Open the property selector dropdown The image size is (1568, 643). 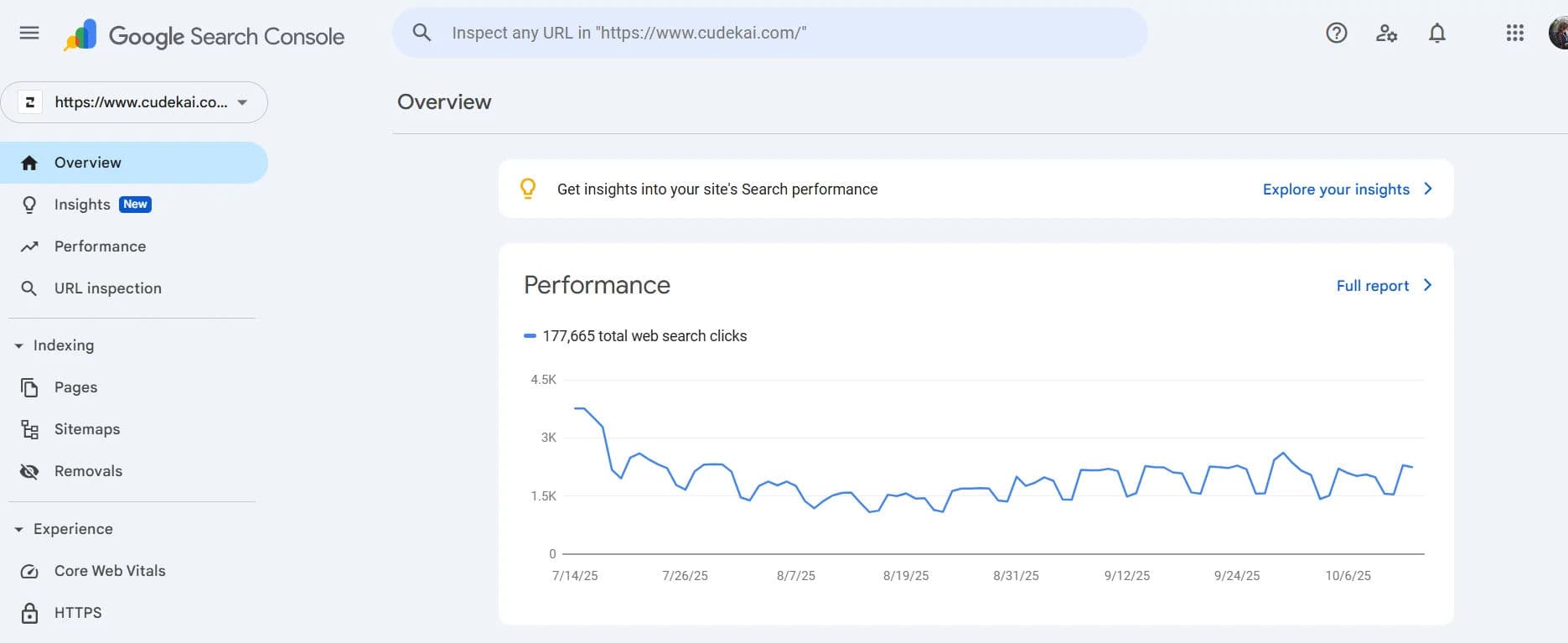(x=134, y=102)
